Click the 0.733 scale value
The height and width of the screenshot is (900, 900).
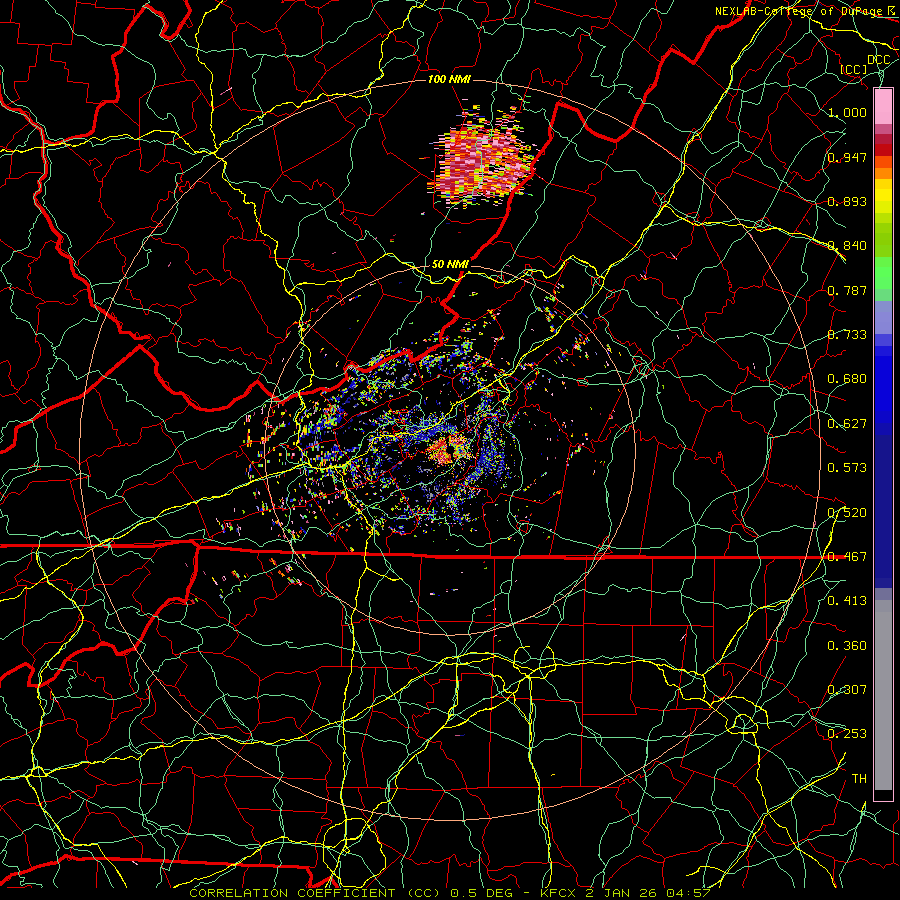coord(847,335)
